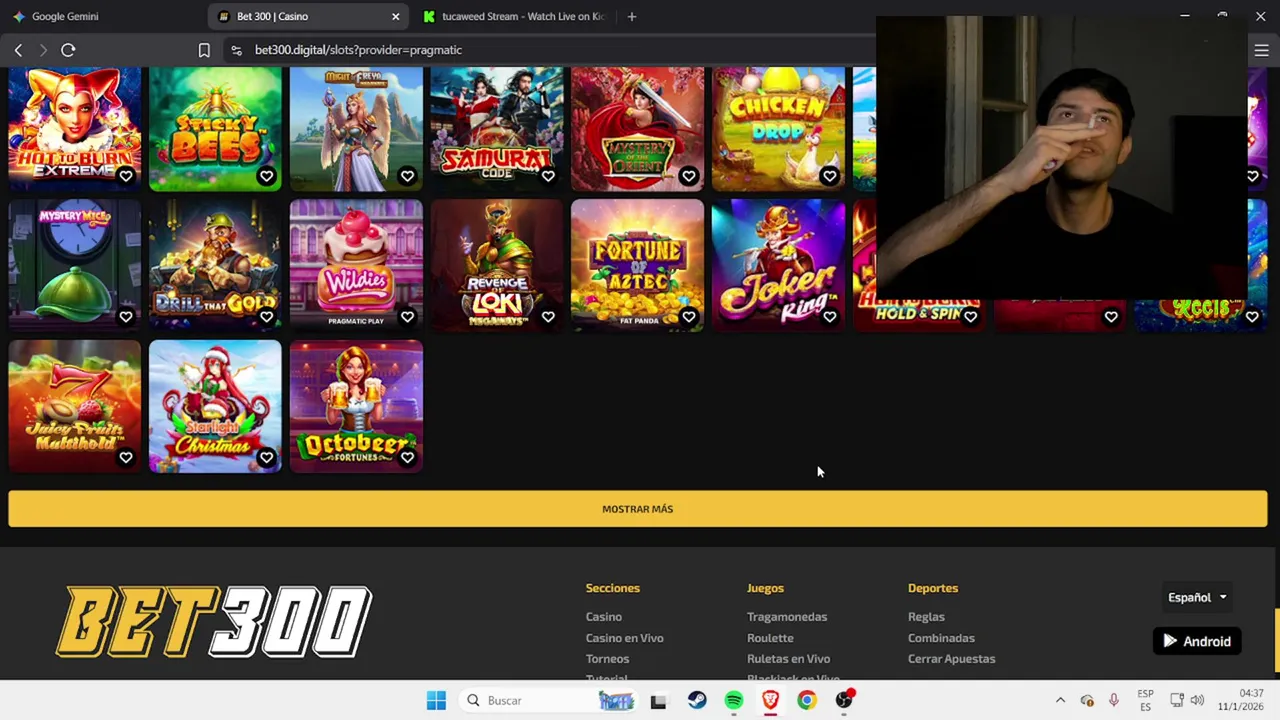Screen dimensions: 1280x720
Task: Toggle favorite heart on Octobeer Fortunes
Action: tap(407, 458)
